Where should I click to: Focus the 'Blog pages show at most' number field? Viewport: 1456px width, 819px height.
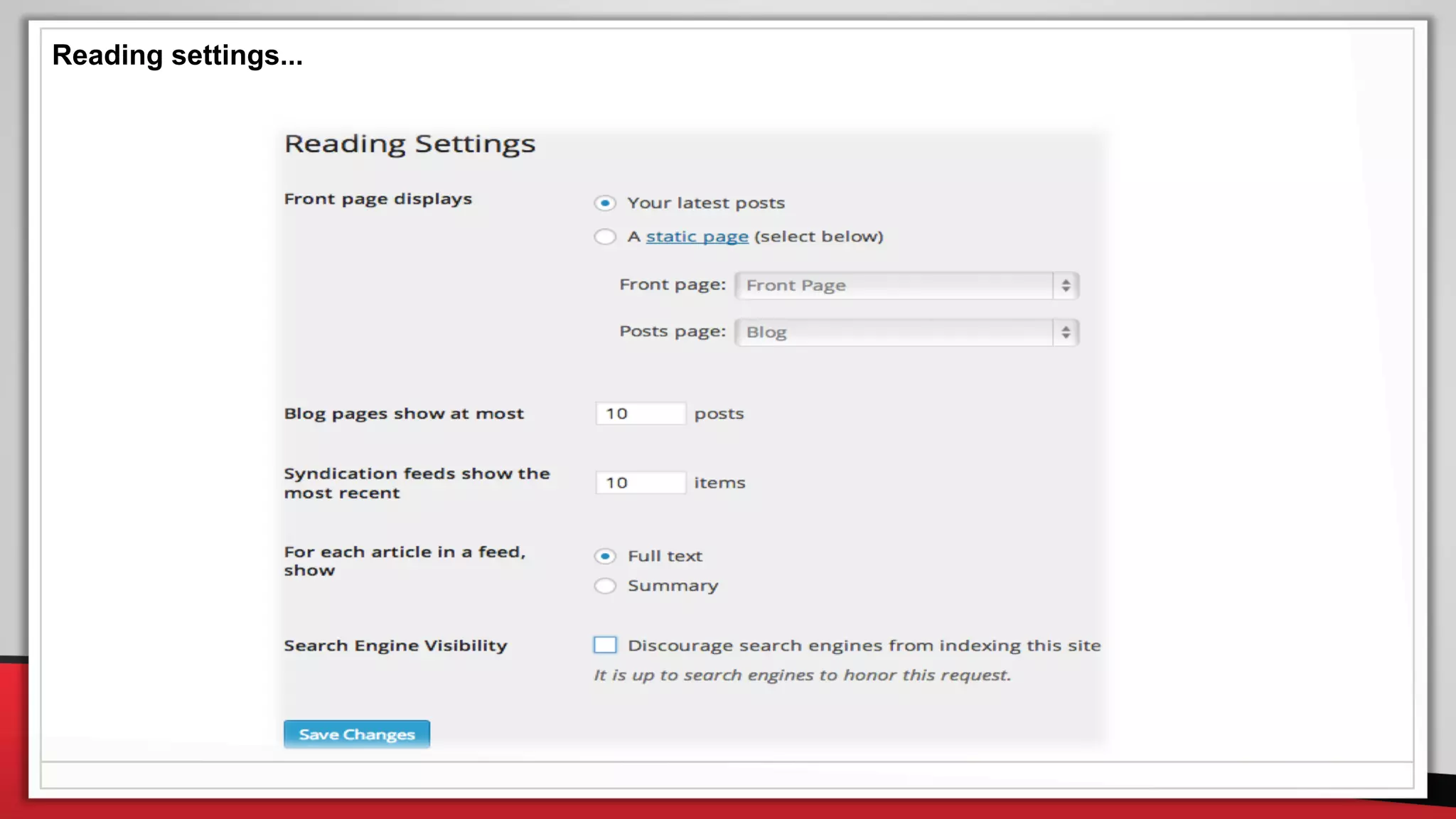pos(640,414)
